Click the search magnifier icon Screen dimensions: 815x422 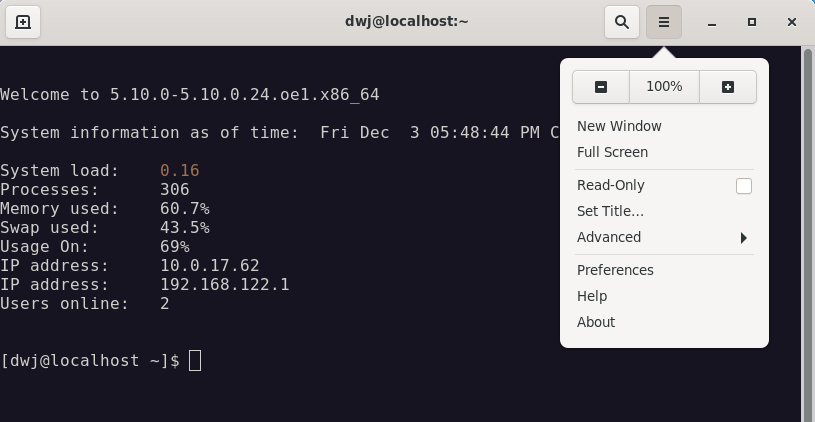[622, 22]
